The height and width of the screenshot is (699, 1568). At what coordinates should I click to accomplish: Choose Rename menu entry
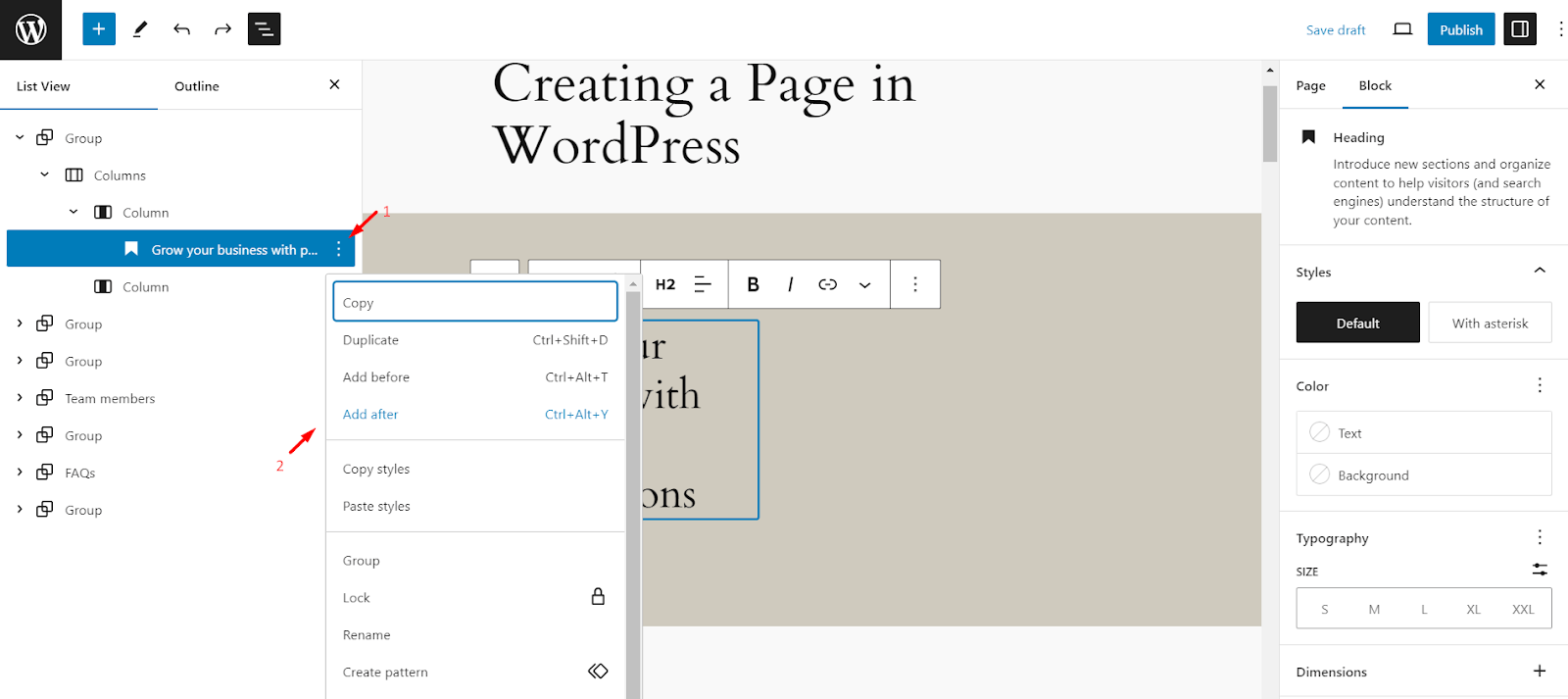pyautogui.click(x=475, y=635)
